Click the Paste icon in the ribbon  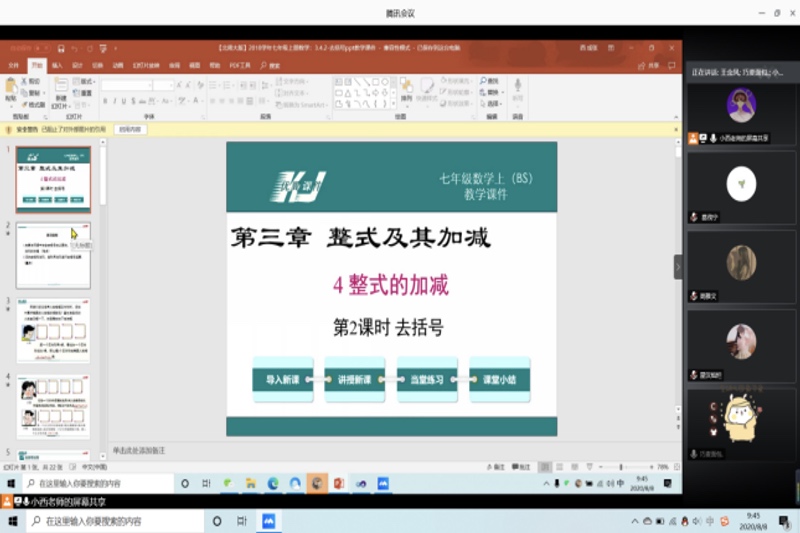coord(10,88)
